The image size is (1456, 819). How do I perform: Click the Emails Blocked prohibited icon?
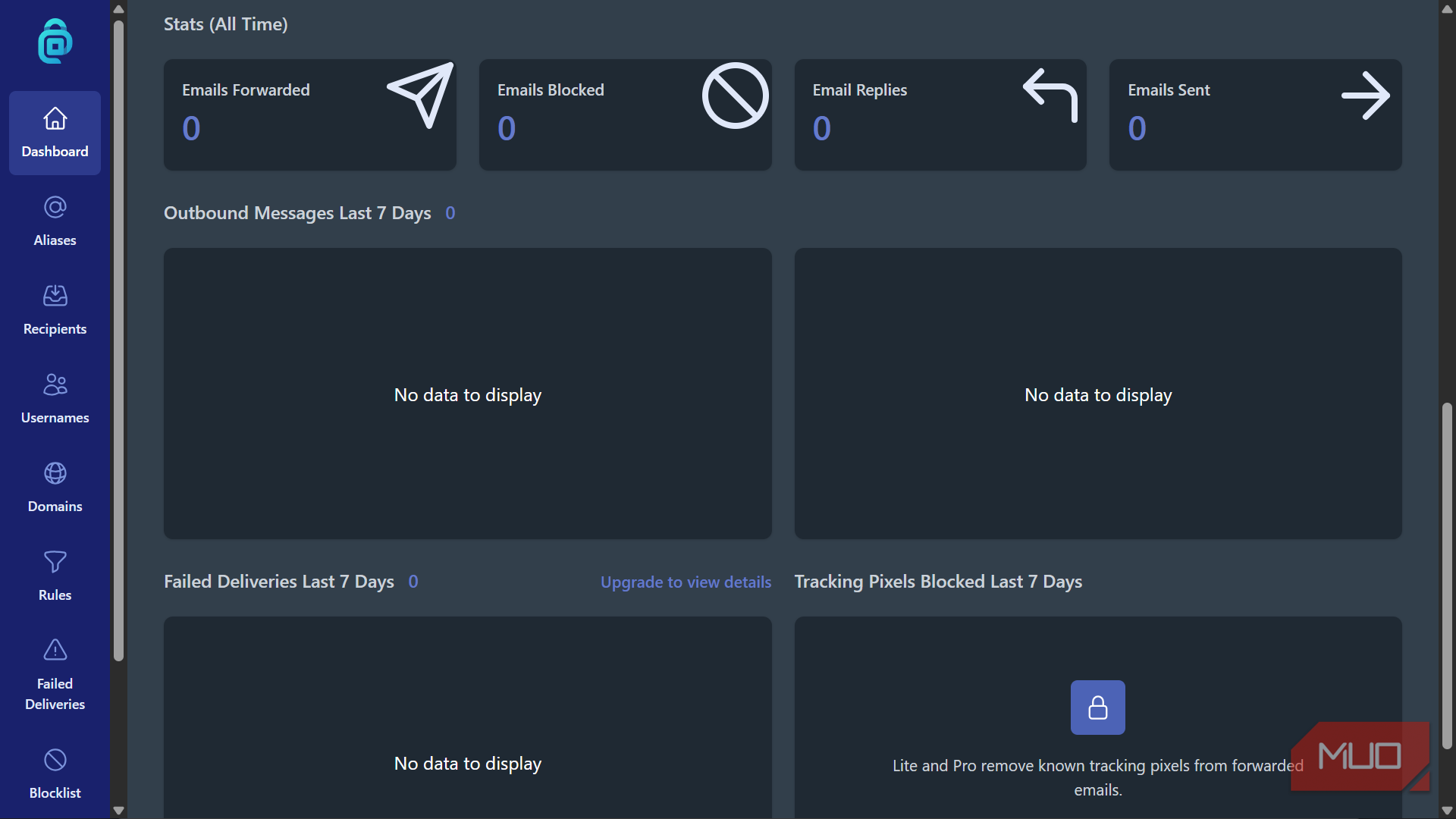pos(735,96)
